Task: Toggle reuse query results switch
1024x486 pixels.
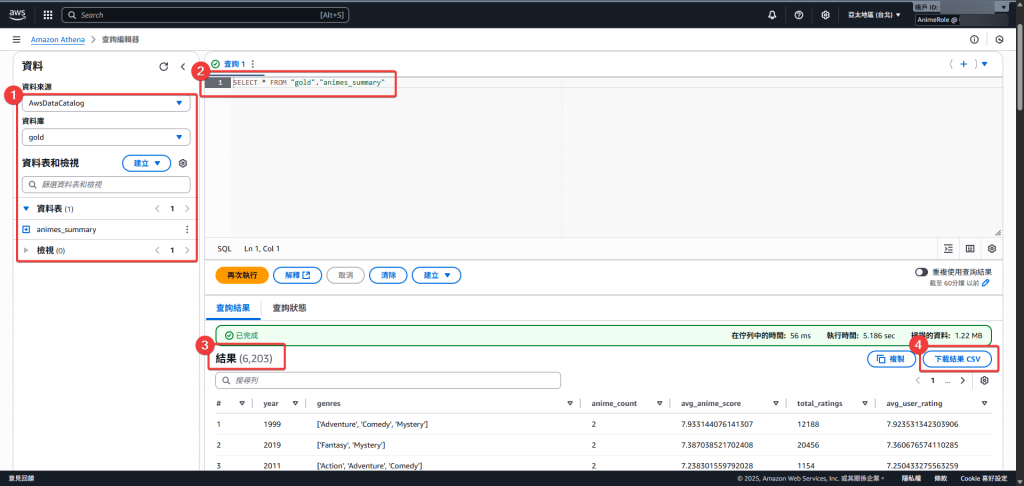Action: click(x=922, y=272)
